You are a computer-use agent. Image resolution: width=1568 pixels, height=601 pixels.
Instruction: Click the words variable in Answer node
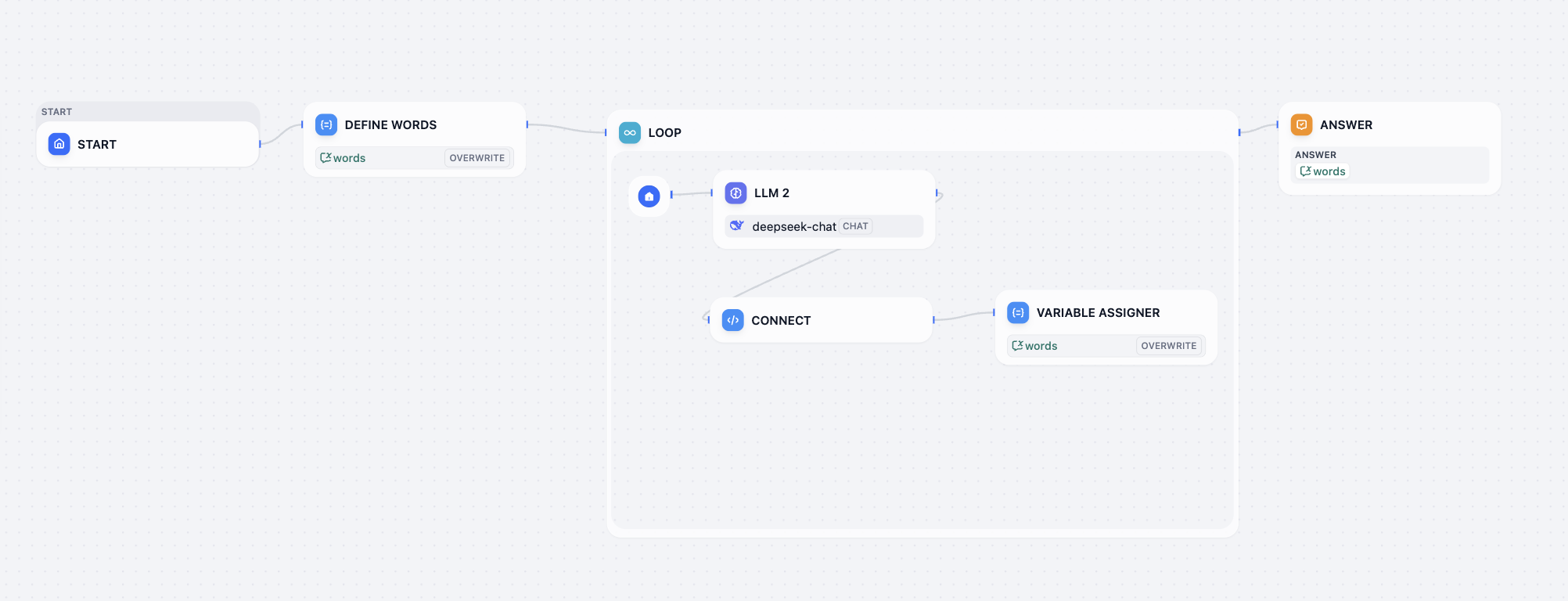(x=1323, y=171)
